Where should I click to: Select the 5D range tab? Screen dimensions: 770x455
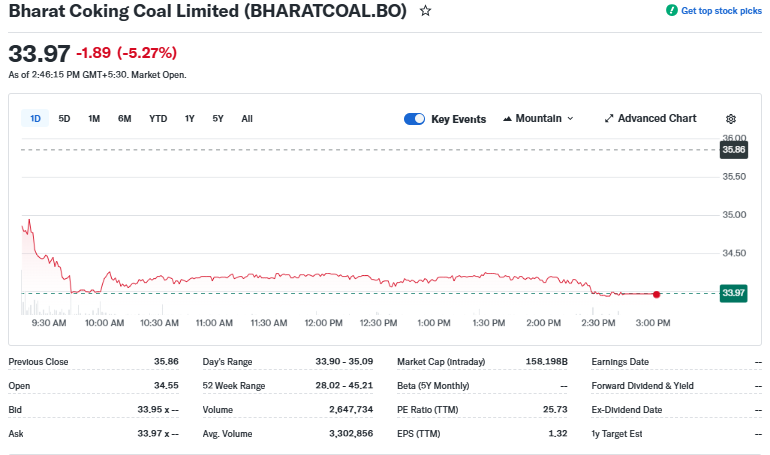click(64, 118)
